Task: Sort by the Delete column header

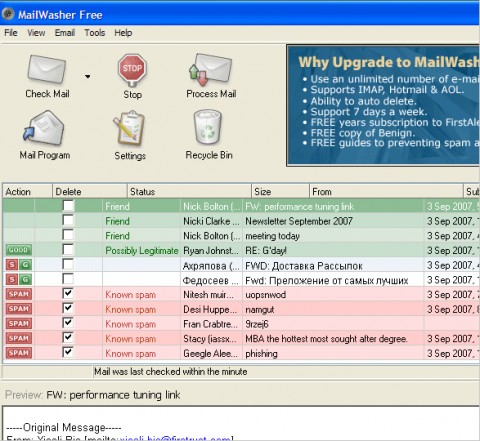Action: click(x=90, y=191)
